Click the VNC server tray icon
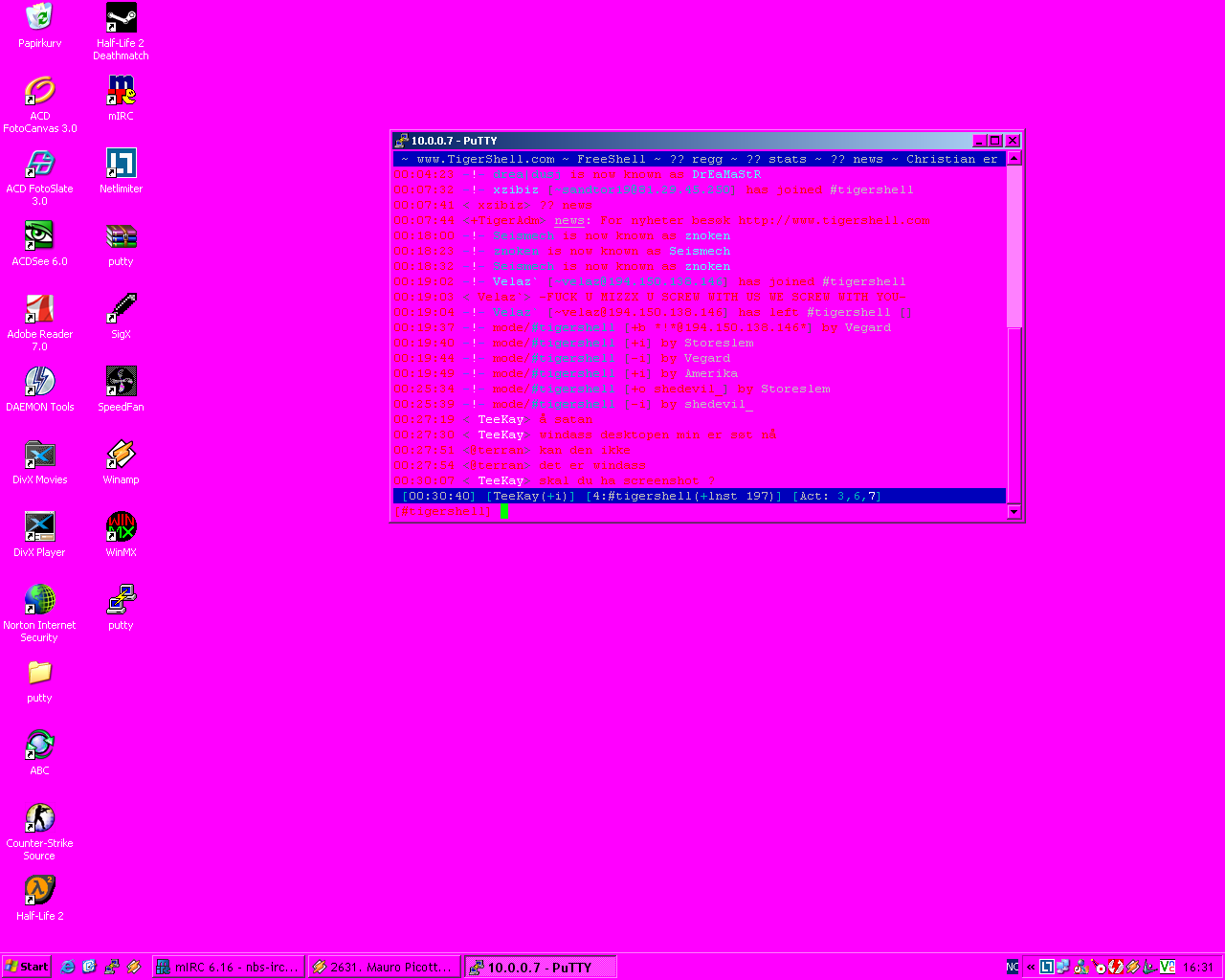This screenshot has width=1225, height=980. [x=1167, y=967]
